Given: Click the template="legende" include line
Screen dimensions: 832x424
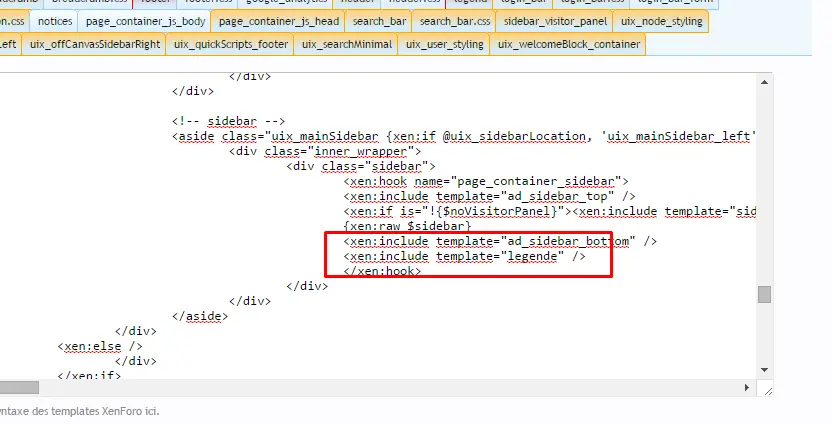Looking at the screenshot, I should 464,256.
